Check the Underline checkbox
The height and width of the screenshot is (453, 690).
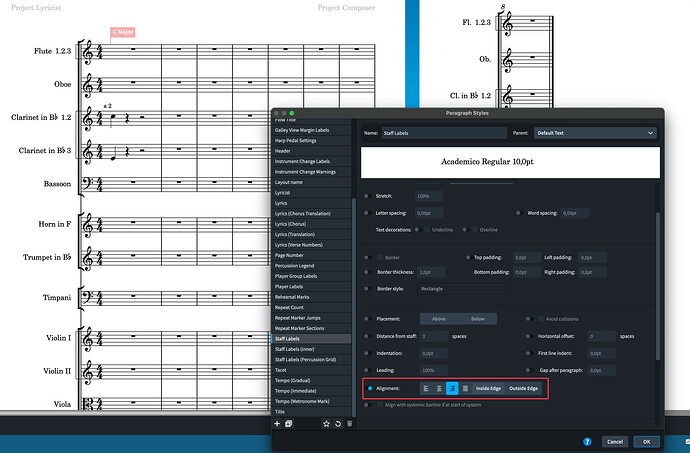427,230
